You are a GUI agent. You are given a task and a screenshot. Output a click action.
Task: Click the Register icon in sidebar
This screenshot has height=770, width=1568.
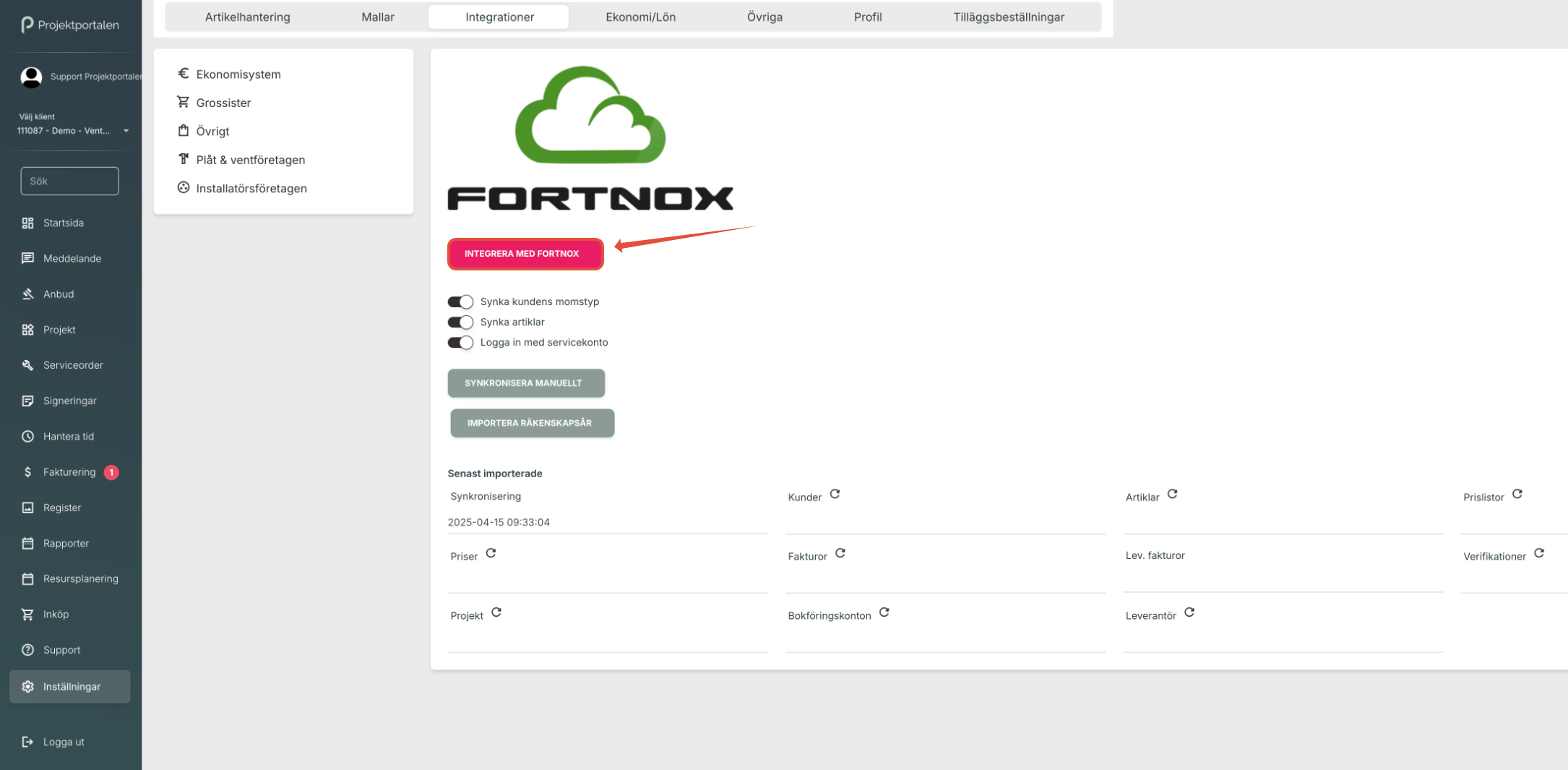[x=27, y=508]
